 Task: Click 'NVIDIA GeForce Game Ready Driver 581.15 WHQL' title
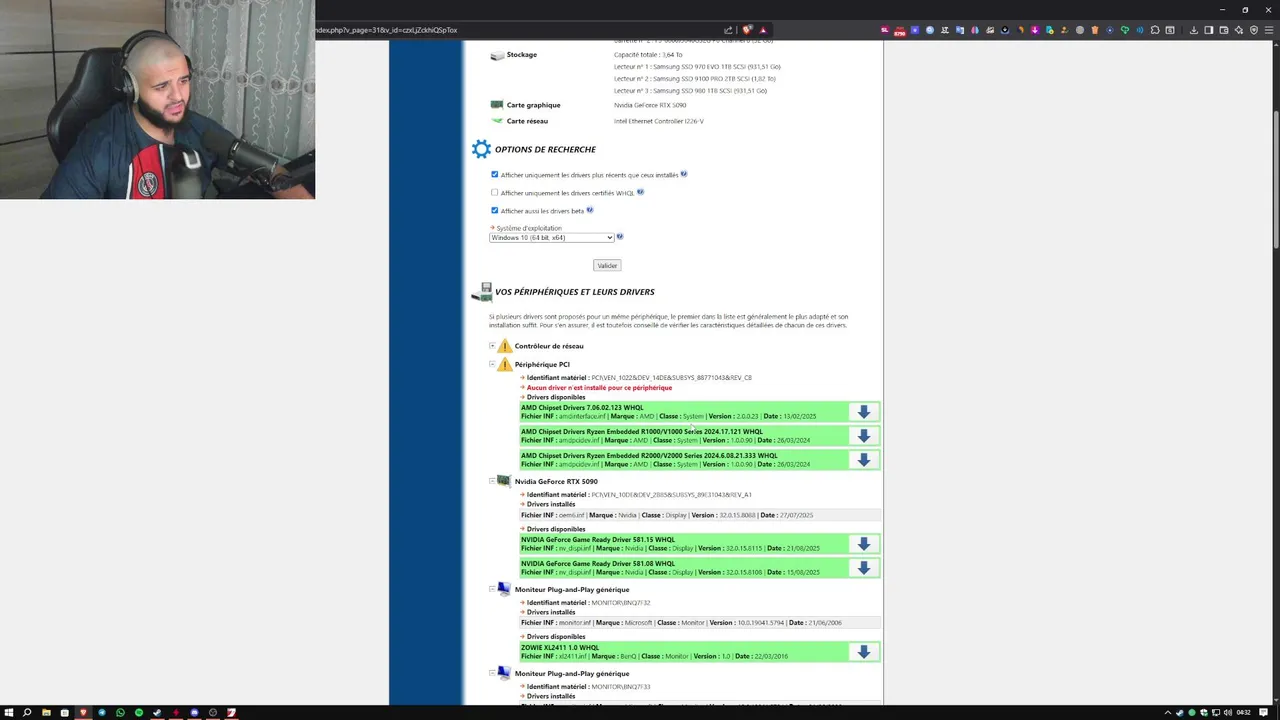598,540
